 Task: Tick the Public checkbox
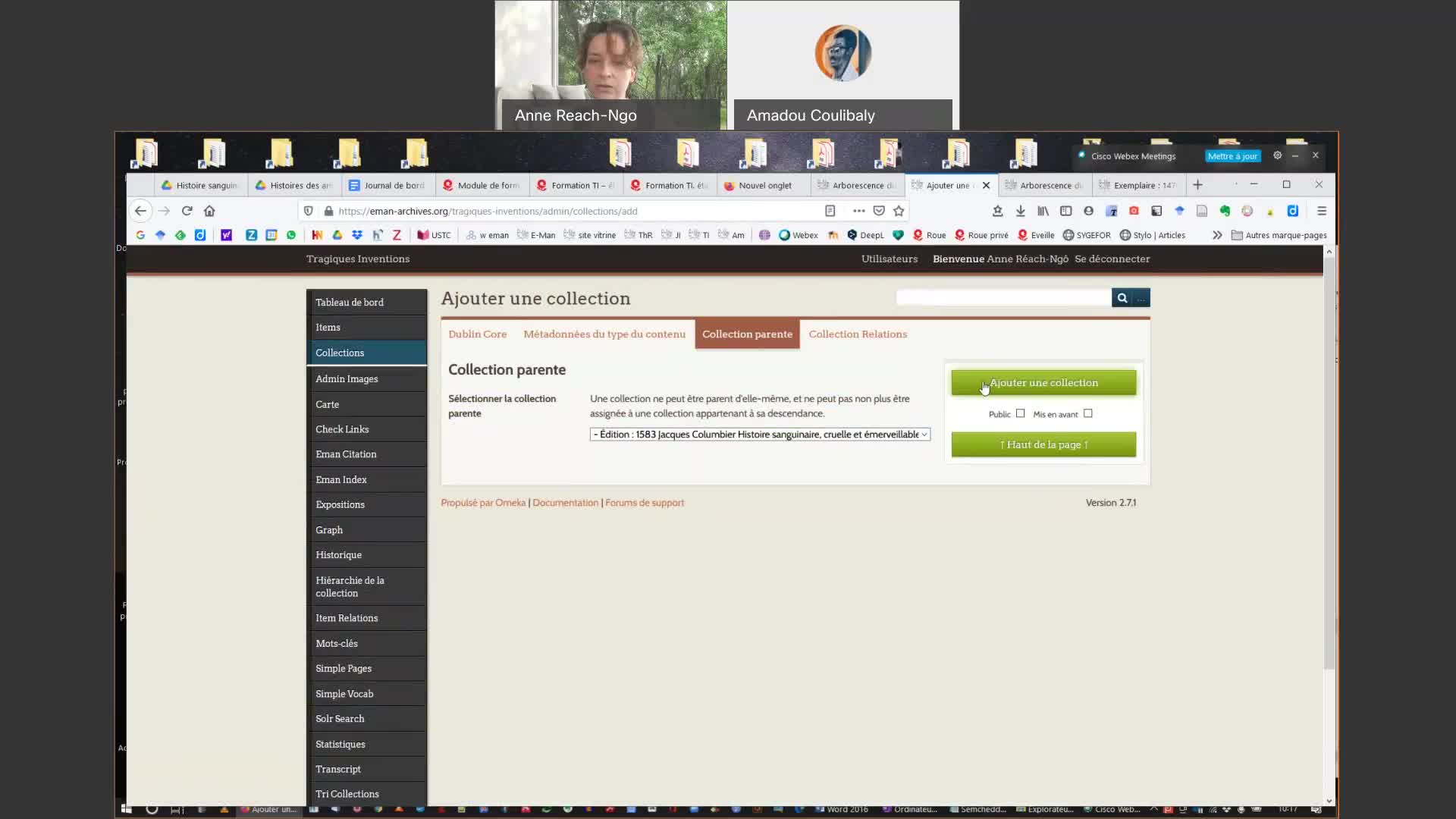1020,413
